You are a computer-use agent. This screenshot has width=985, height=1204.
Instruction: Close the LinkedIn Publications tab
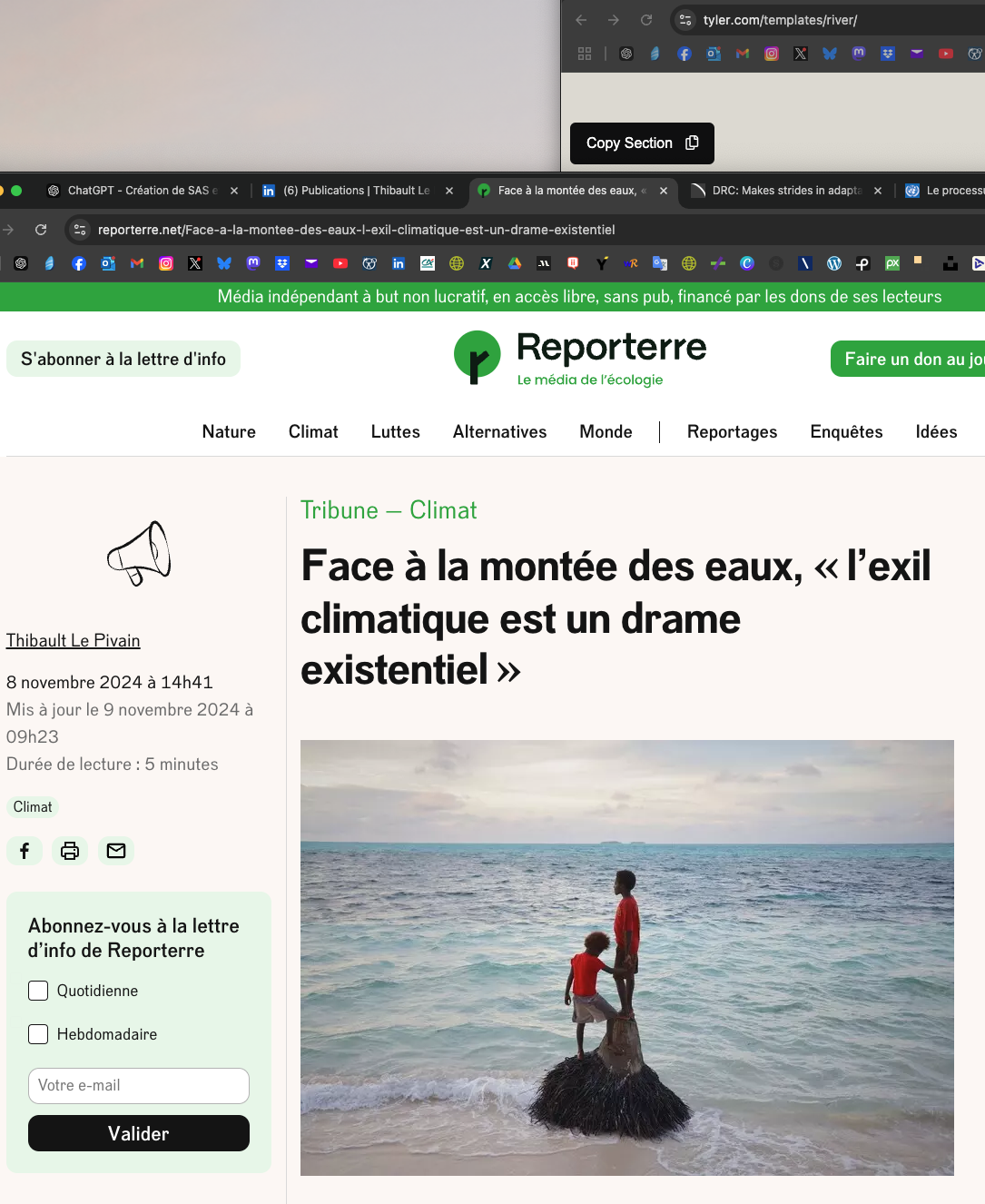[x=449, y=191]
